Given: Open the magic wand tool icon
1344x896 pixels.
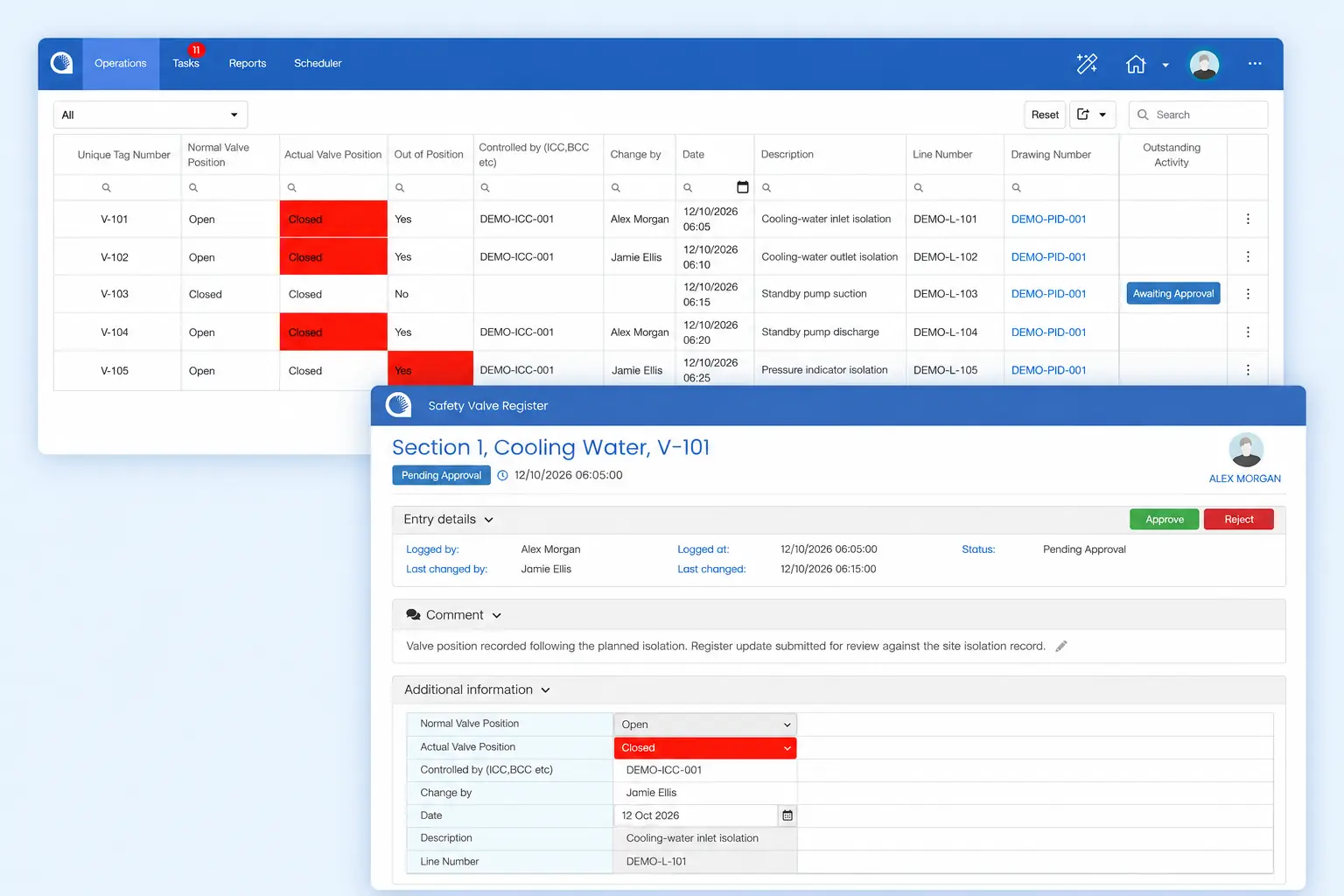Looking at the screenshot, I should pyautogui.click(x=1087, y=64).
